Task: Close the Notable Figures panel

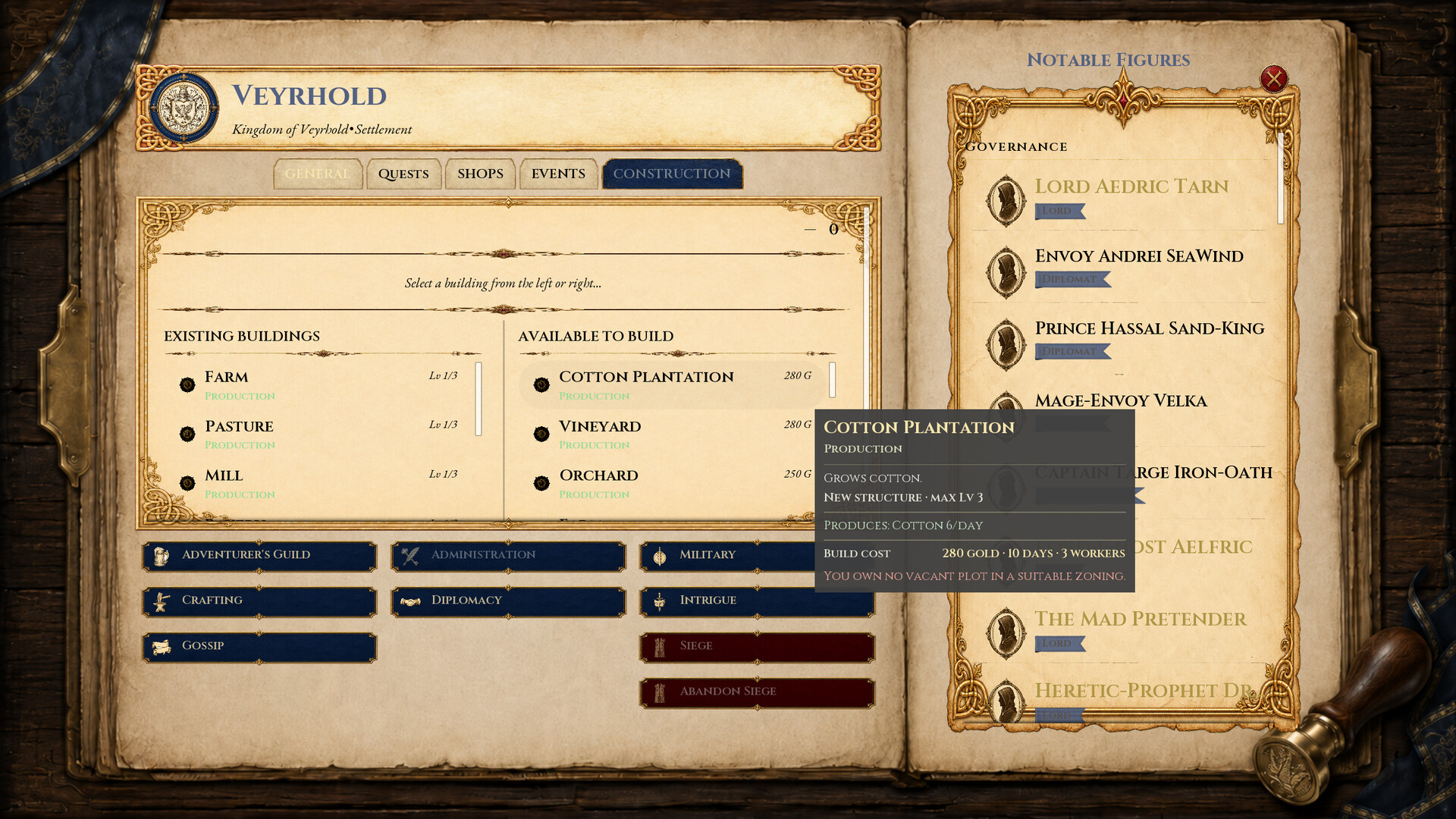Action: click(x=1273, y=78)
